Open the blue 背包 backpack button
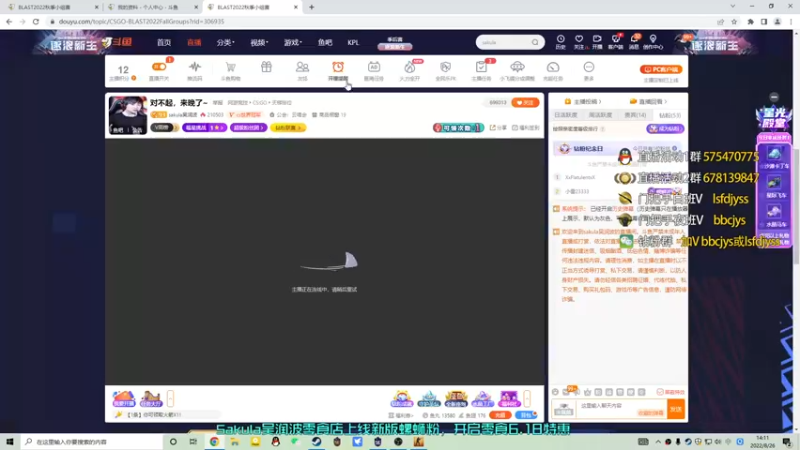 tap(526, 415)
